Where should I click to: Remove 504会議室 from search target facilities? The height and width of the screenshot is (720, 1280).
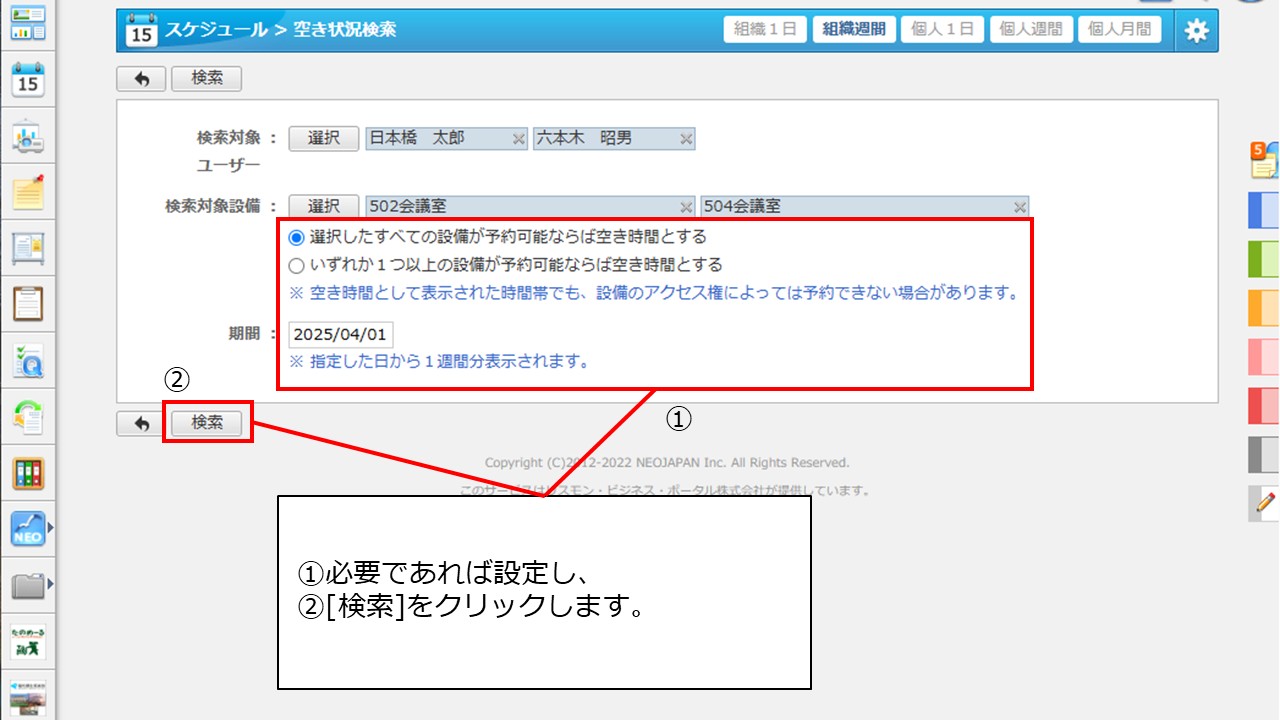1020,207
